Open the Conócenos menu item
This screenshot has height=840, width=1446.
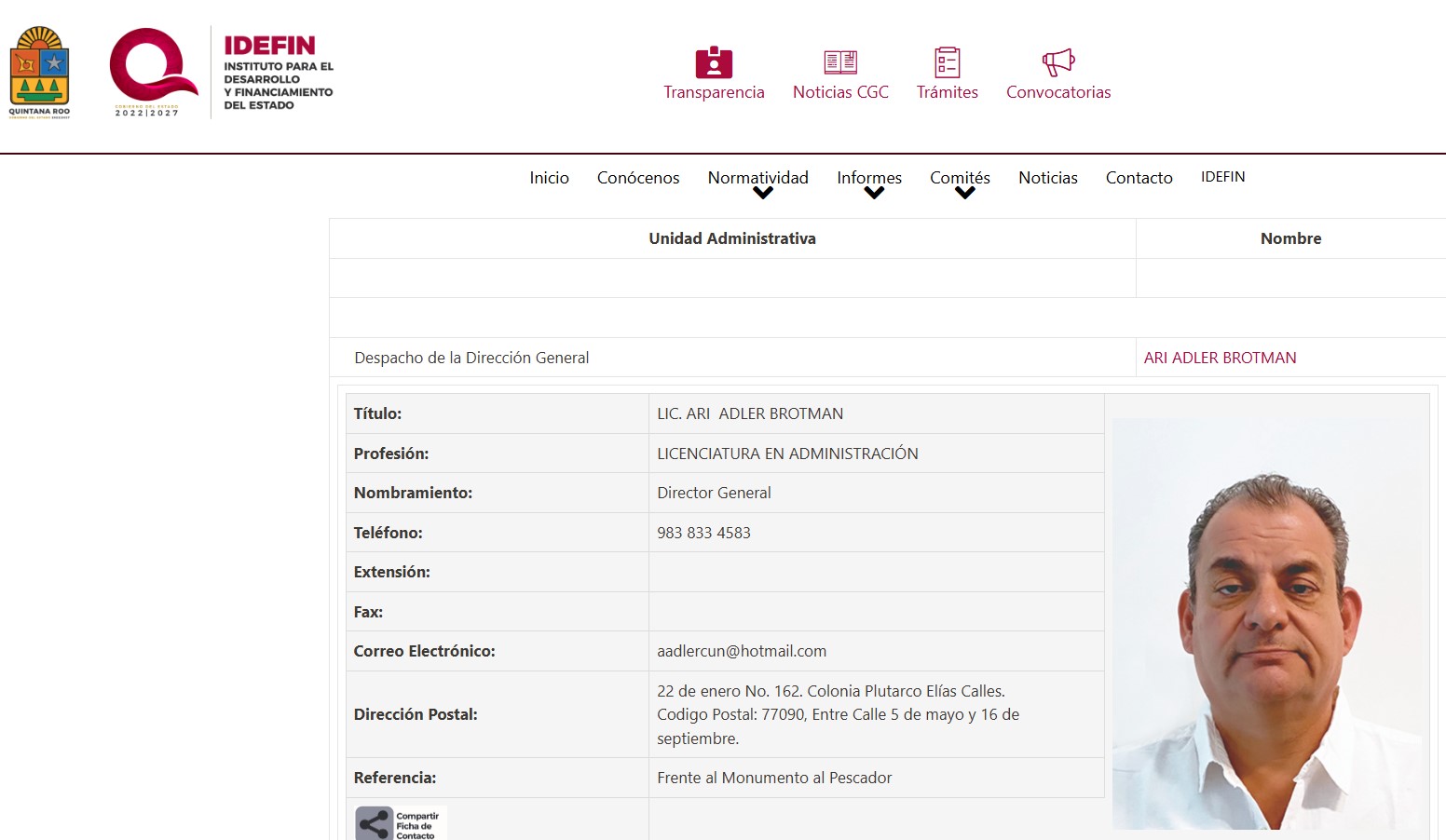click(638, 178)
